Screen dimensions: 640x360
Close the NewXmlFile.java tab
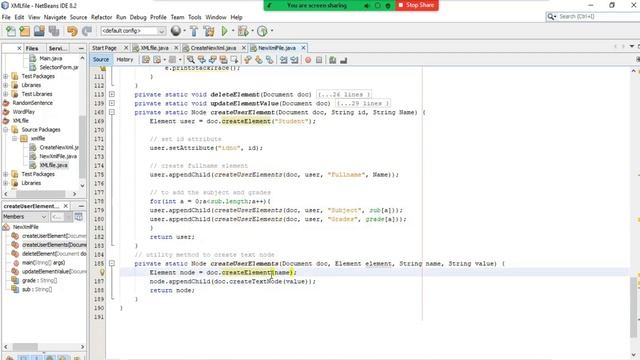coord(303,48)
